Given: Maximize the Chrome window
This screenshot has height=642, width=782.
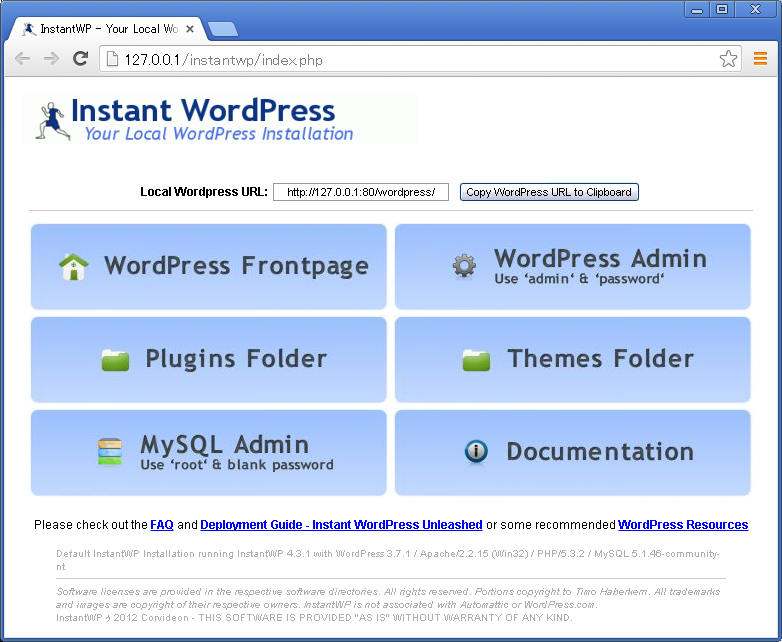Looking at the screenshot, I should coord(721,9).
